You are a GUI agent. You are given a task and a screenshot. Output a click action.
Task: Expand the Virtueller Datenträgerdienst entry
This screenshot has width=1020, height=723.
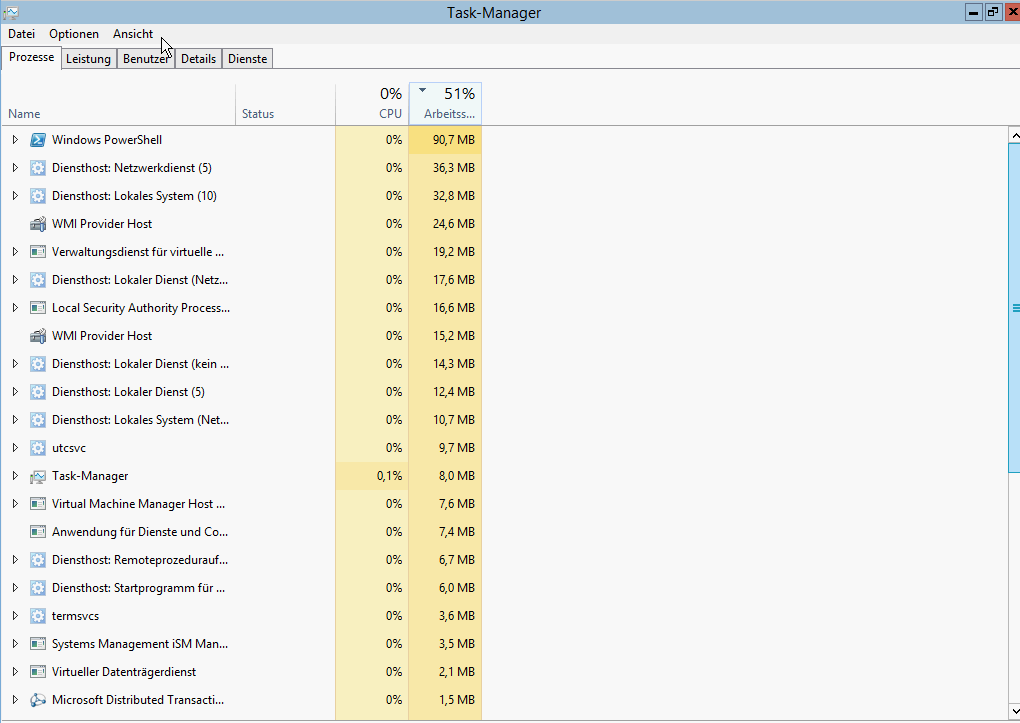[15, 671]
